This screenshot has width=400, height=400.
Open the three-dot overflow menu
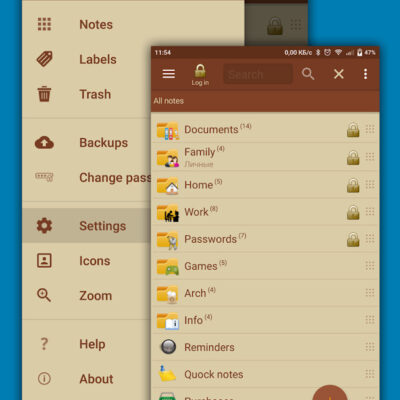pos(365,74)
